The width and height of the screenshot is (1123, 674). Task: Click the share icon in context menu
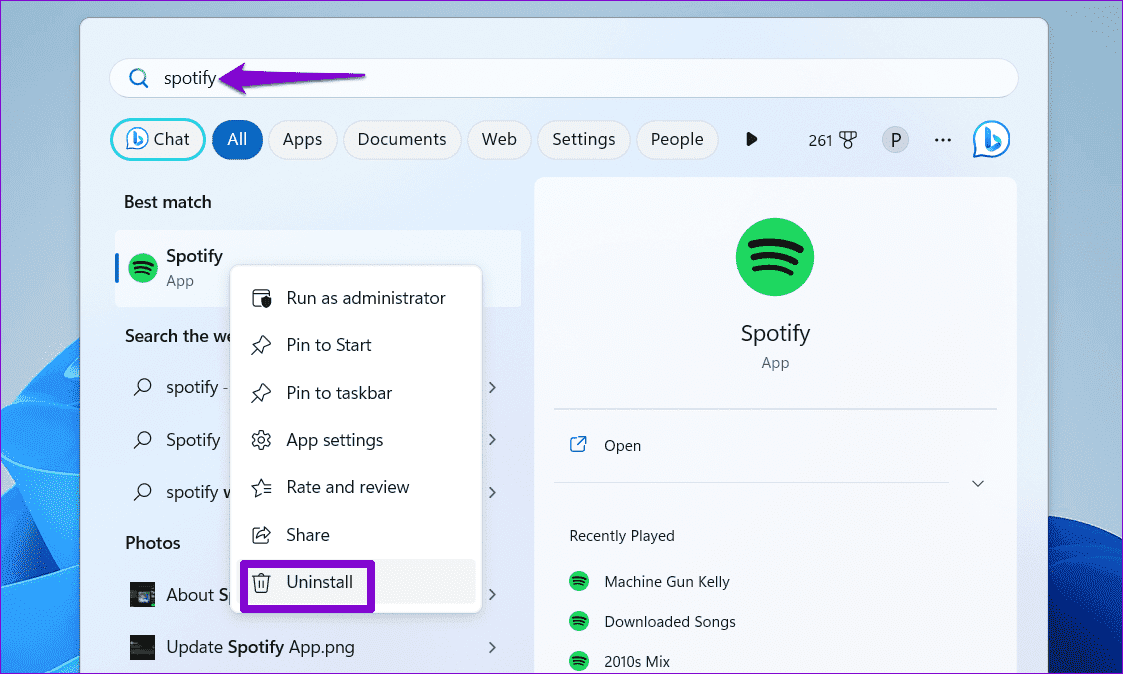coord(261,535)
